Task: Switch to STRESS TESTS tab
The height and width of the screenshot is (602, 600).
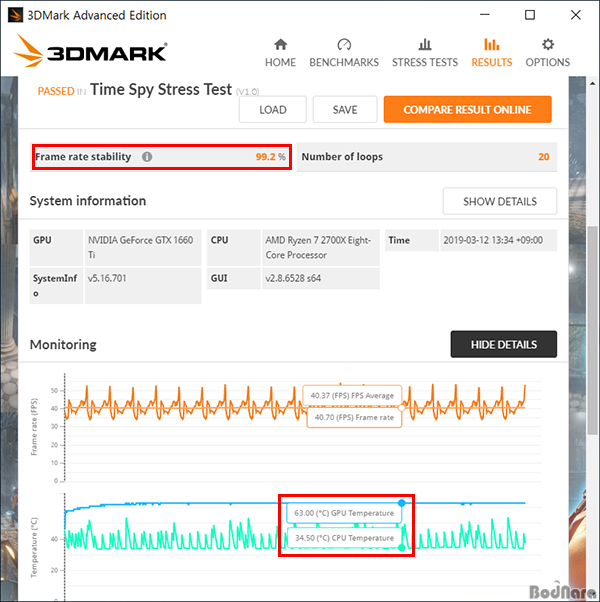Action: (x=425, y=53)
